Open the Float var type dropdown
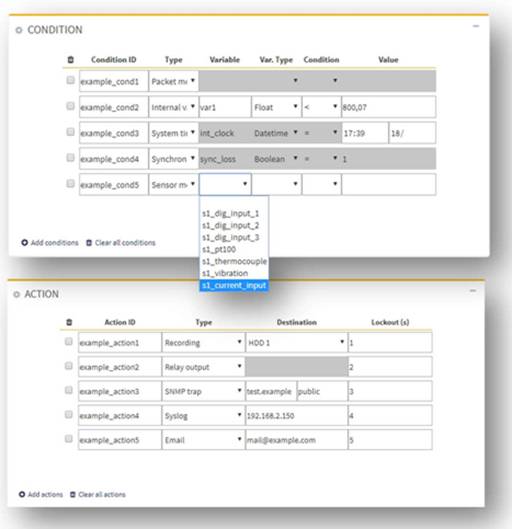This screenshot has height=529, width=512. 276,107
